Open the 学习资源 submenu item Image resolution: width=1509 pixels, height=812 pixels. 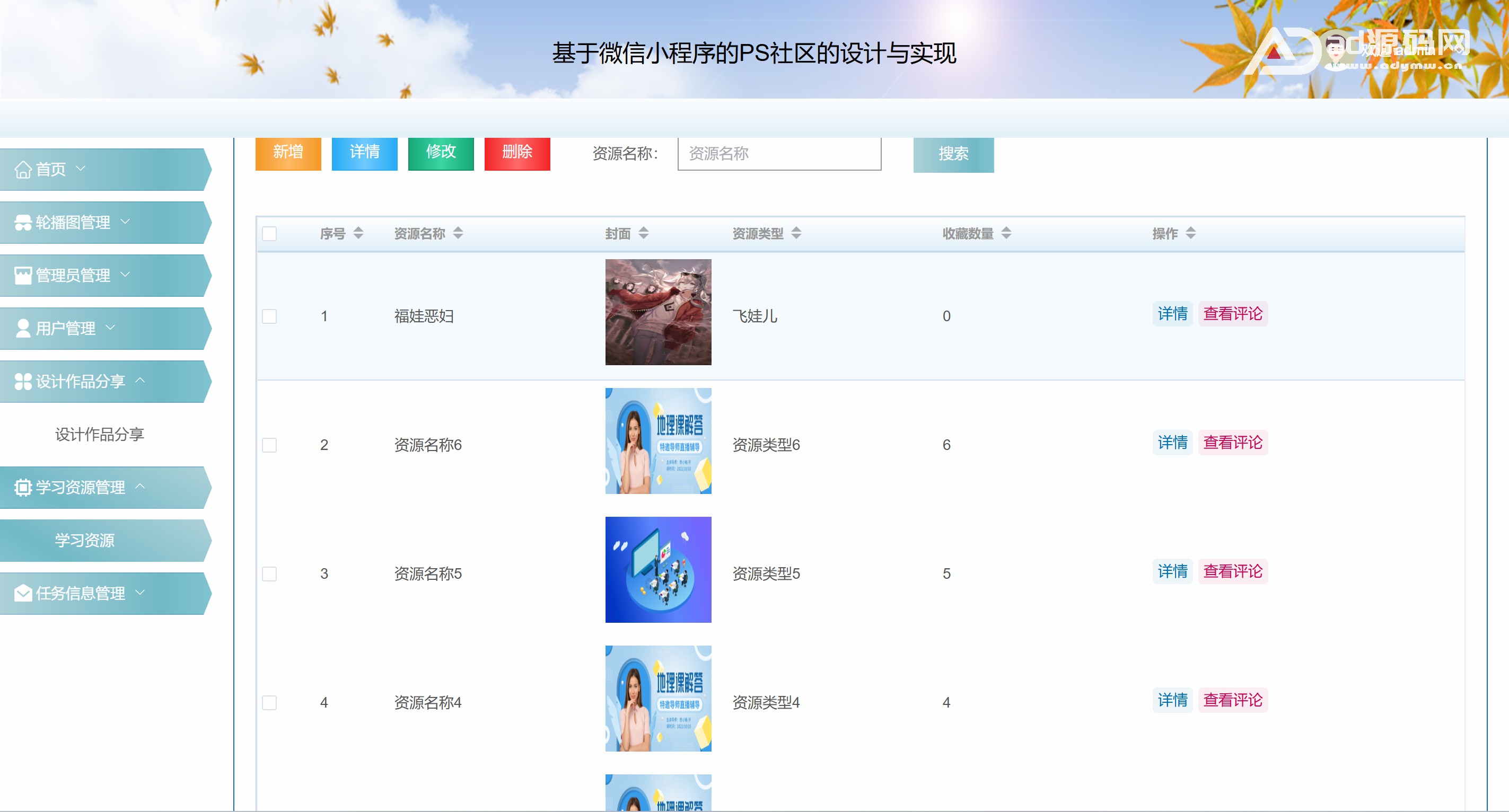point(85,540)
